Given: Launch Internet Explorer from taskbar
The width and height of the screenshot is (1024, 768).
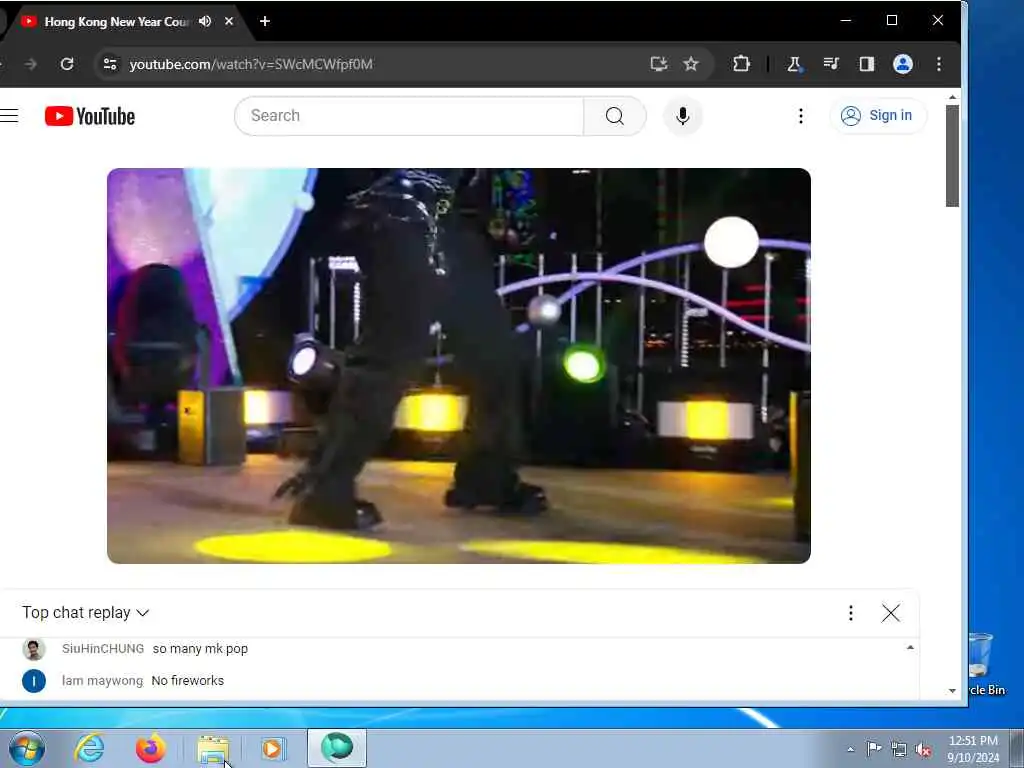Looking at the screenshot, I should coord(89,748).
